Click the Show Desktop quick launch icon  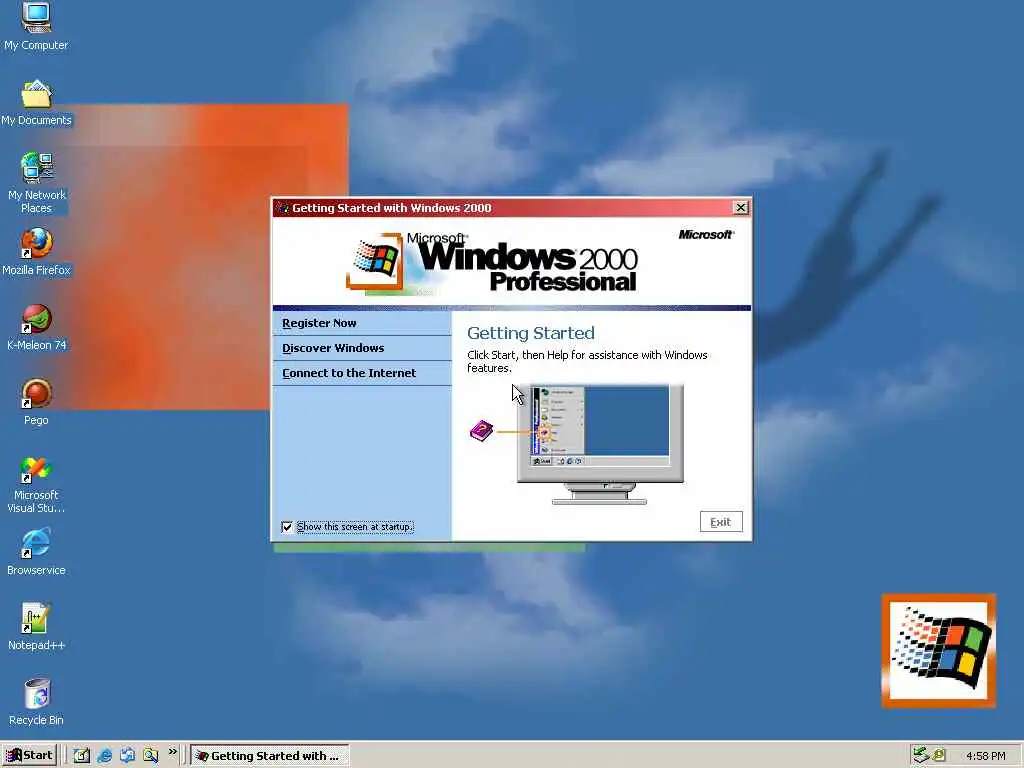point(82,755)
